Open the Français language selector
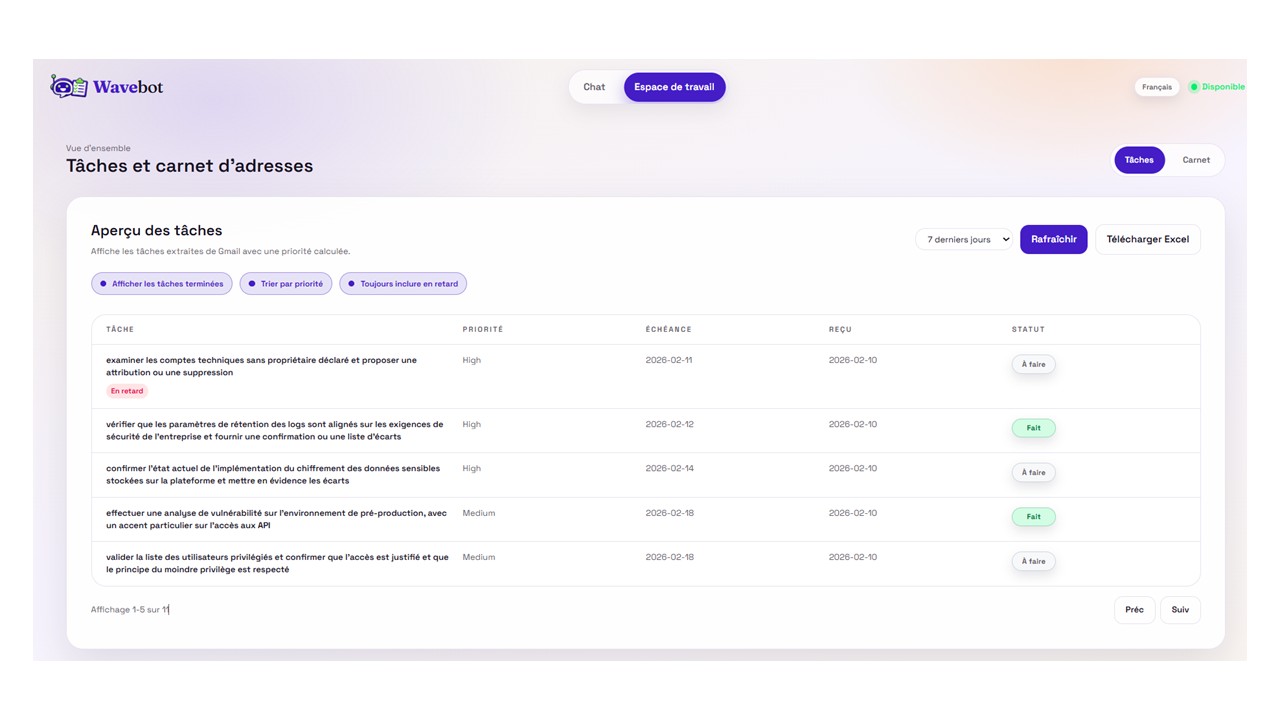The height and width of the screenshot is (720, 1280). [x=1156, y=87]
